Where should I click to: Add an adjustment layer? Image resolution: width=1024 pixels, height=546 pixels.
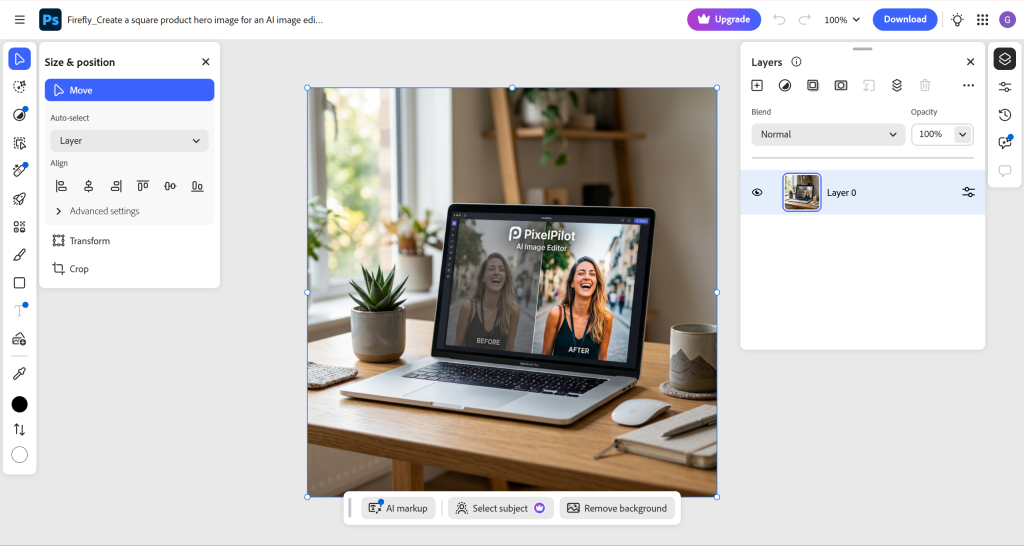coord(785,86)
